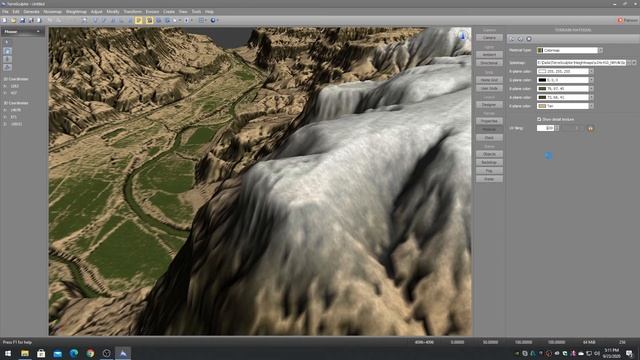Open the Erosion menu

[152, 12]
